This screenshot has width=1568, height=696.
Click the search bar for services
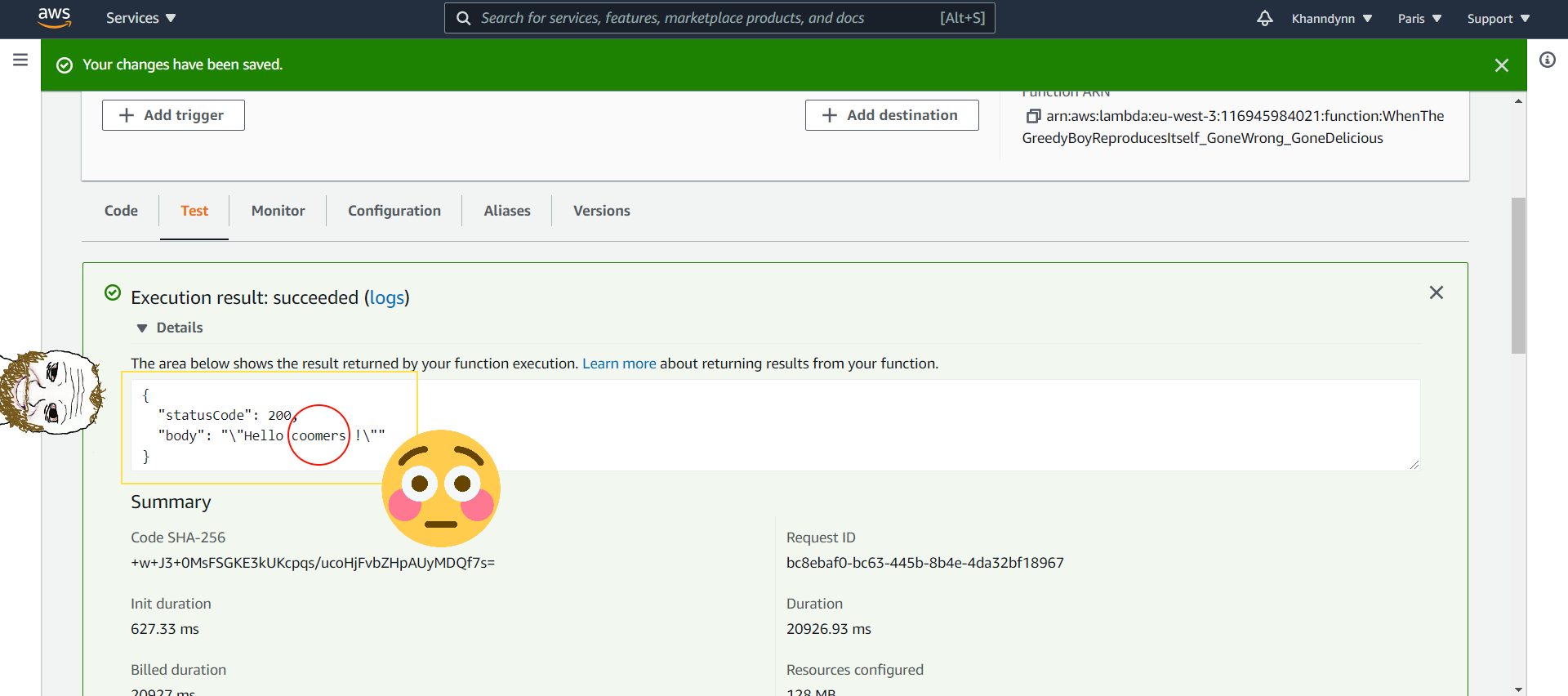(x=719, y=18)
